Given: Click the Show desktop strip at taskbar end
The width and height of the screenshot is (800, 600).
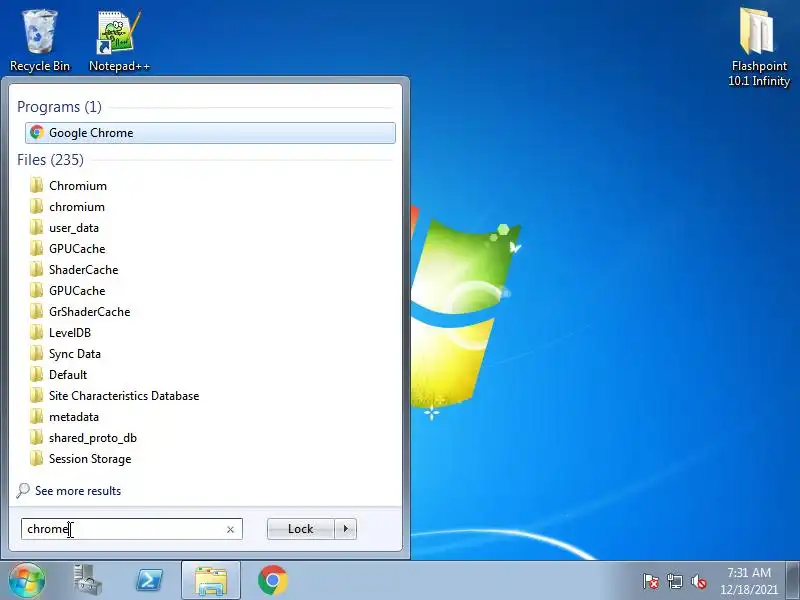Looking at the screenshot, I should (793, 581).
